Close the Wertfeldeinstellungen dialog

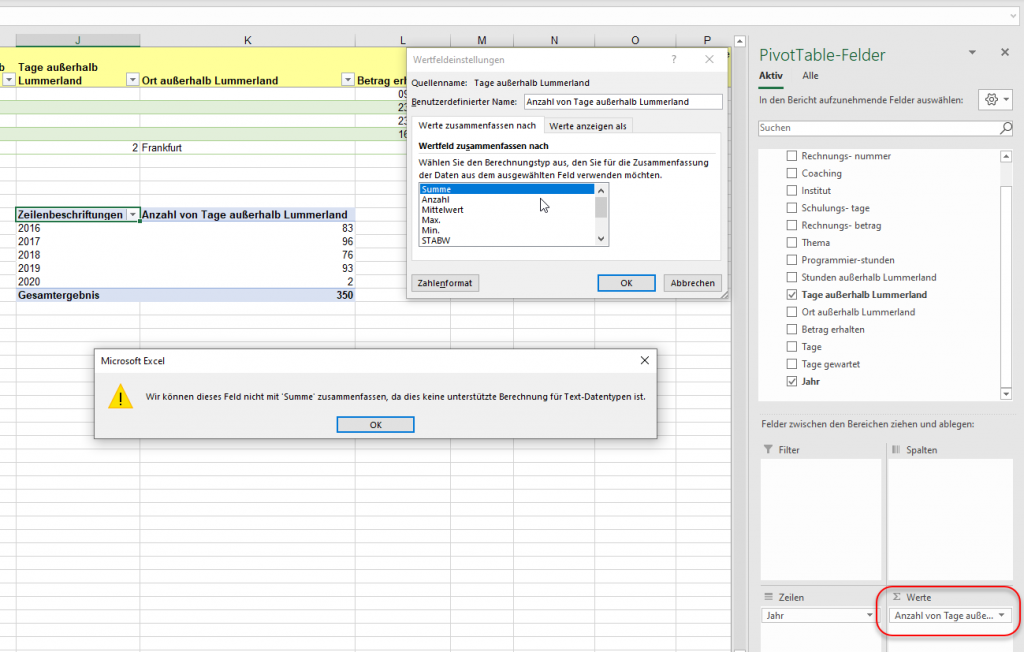(709, 59)
